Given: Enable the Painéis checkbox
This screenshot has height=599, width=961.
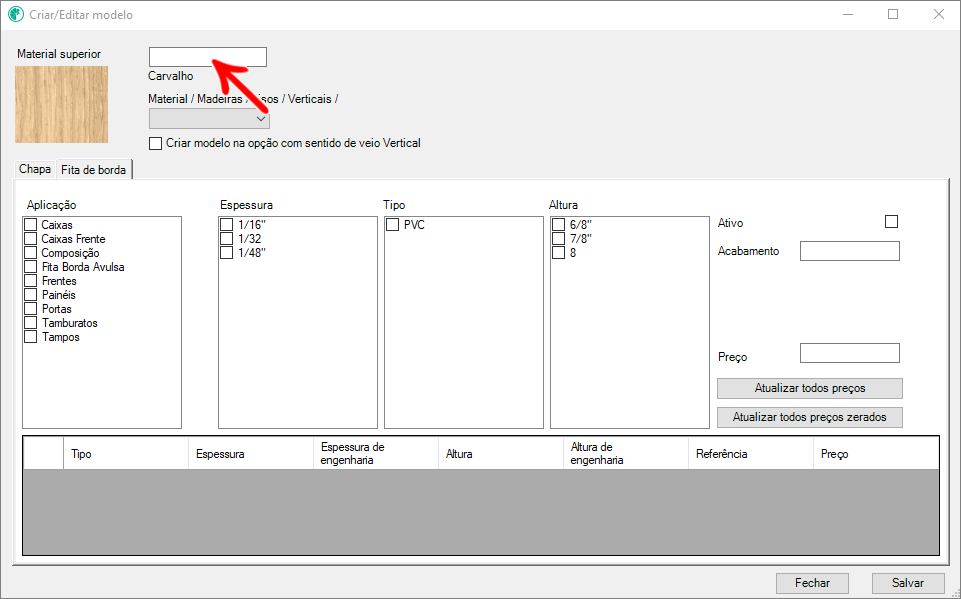Looking at the screenshot, I should pos(31,295).
